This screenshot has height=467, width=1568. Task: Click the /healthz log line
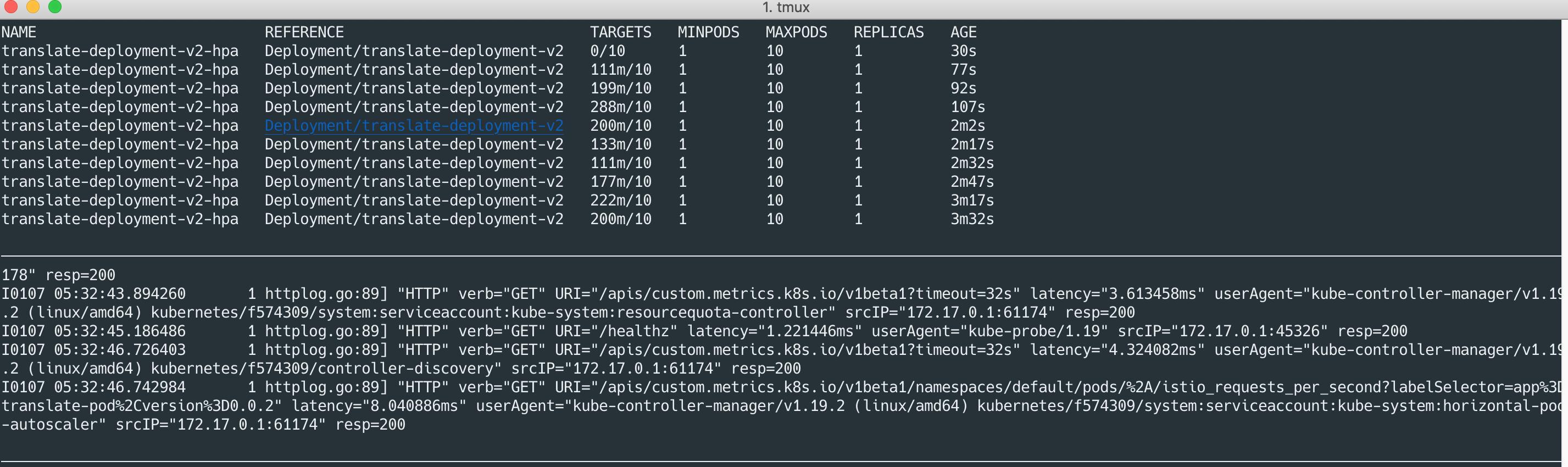pyautogui.click(x=704, y=331)
